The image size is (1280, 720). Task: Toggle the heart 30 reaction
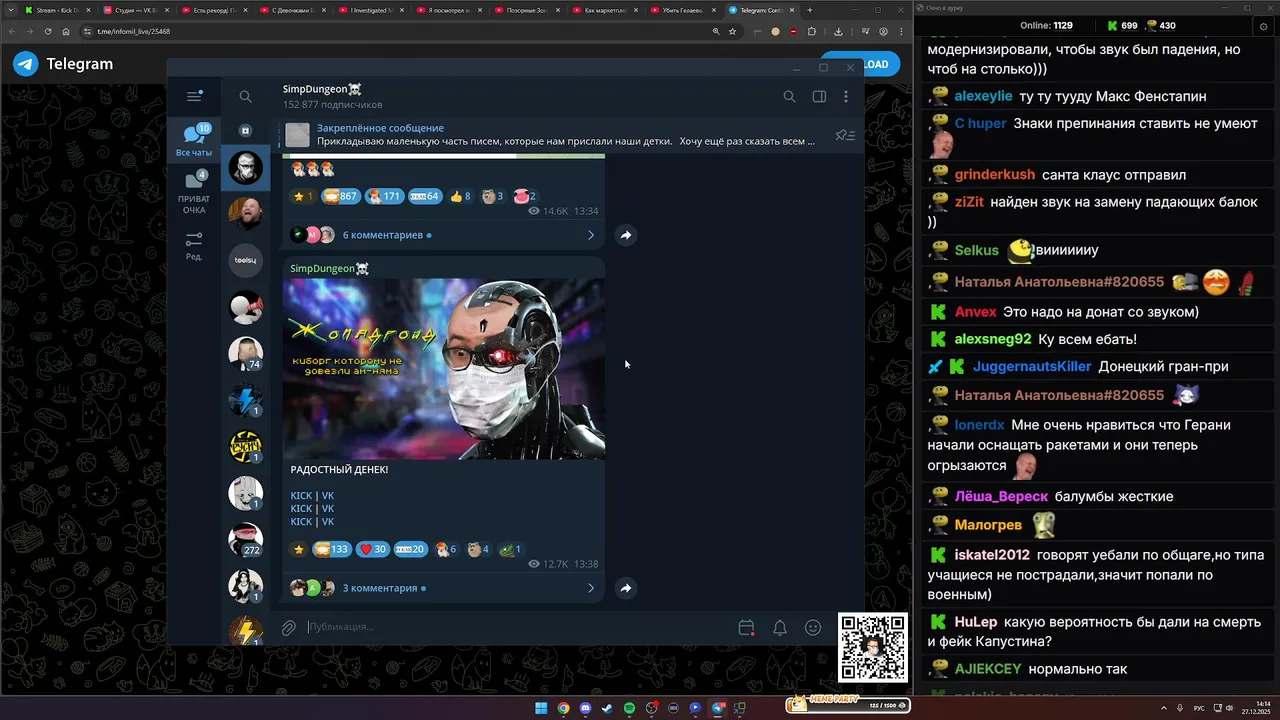373,549
